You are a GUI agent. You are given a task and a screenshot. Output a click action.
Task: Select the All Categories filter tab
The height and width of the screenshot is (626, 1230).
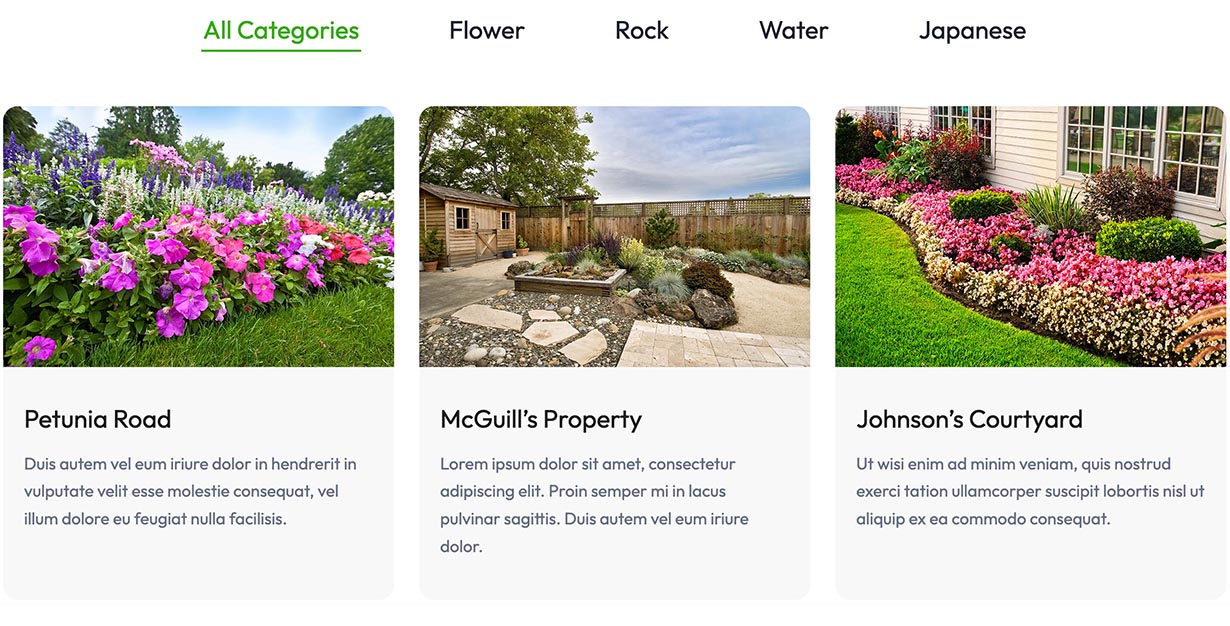281,31
